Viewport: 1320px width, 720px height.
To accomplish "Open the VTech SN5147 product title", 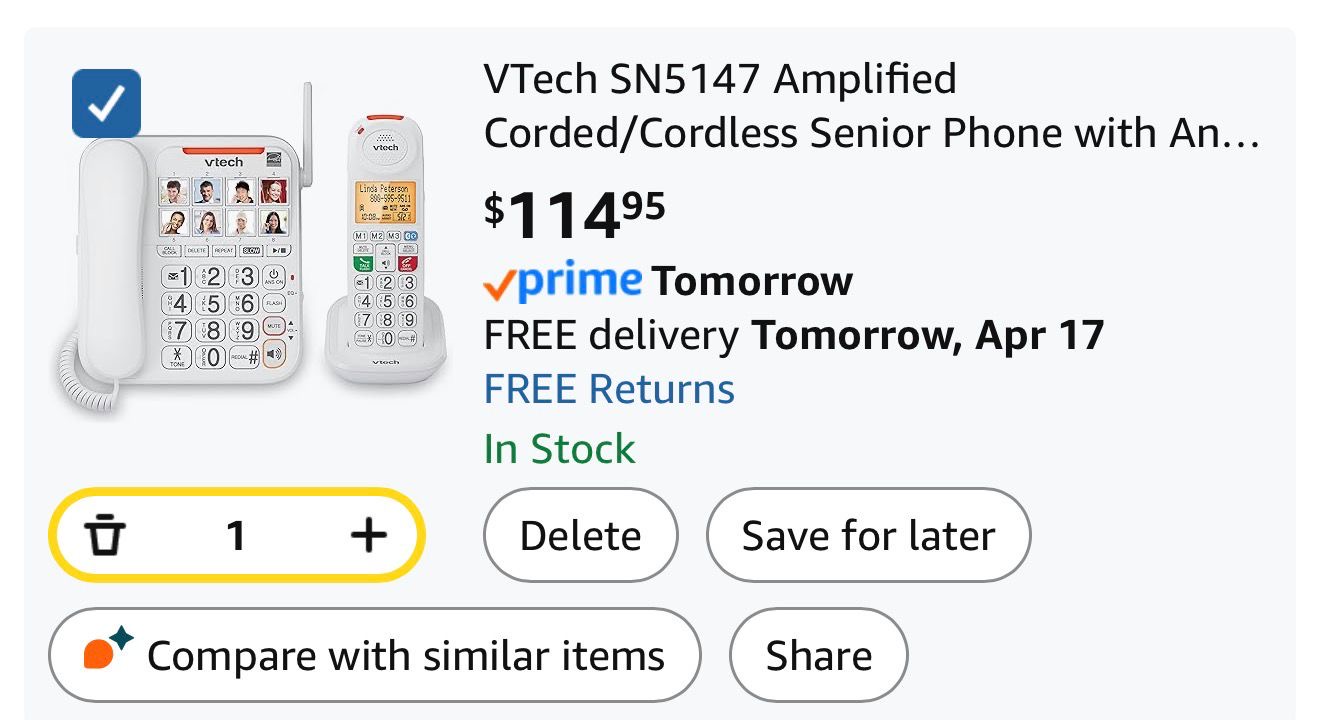I will [x=870, y=106].
